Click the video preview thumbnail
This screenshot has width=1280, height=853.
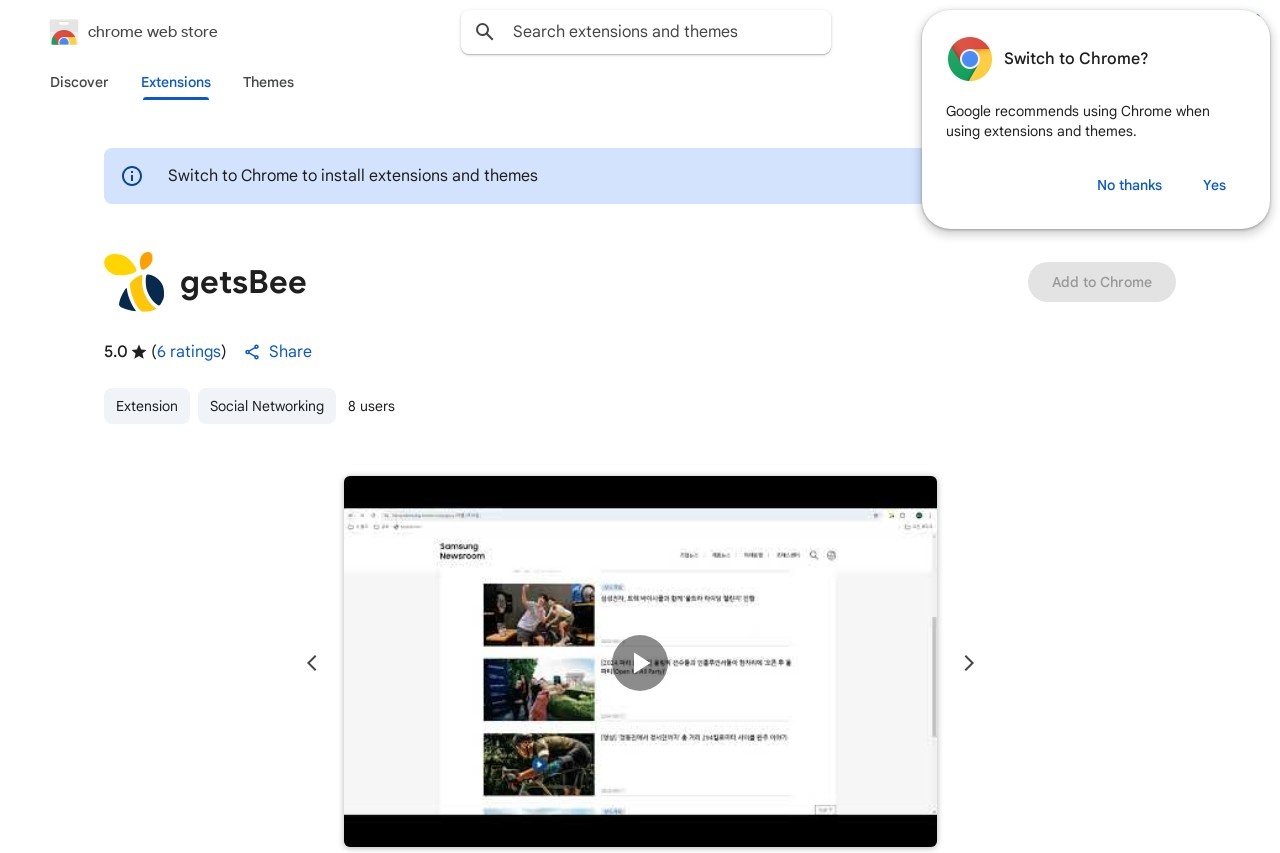pos(640,662)
